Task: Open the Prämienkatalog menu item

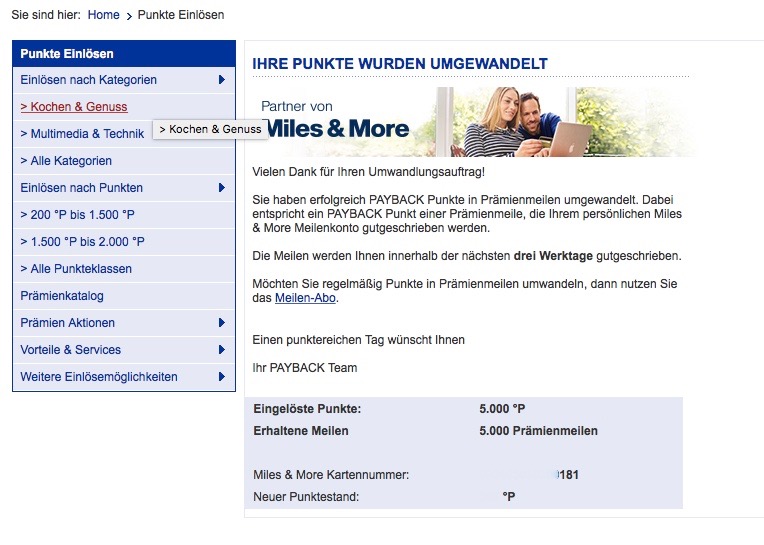Action: tap(62, 296)
